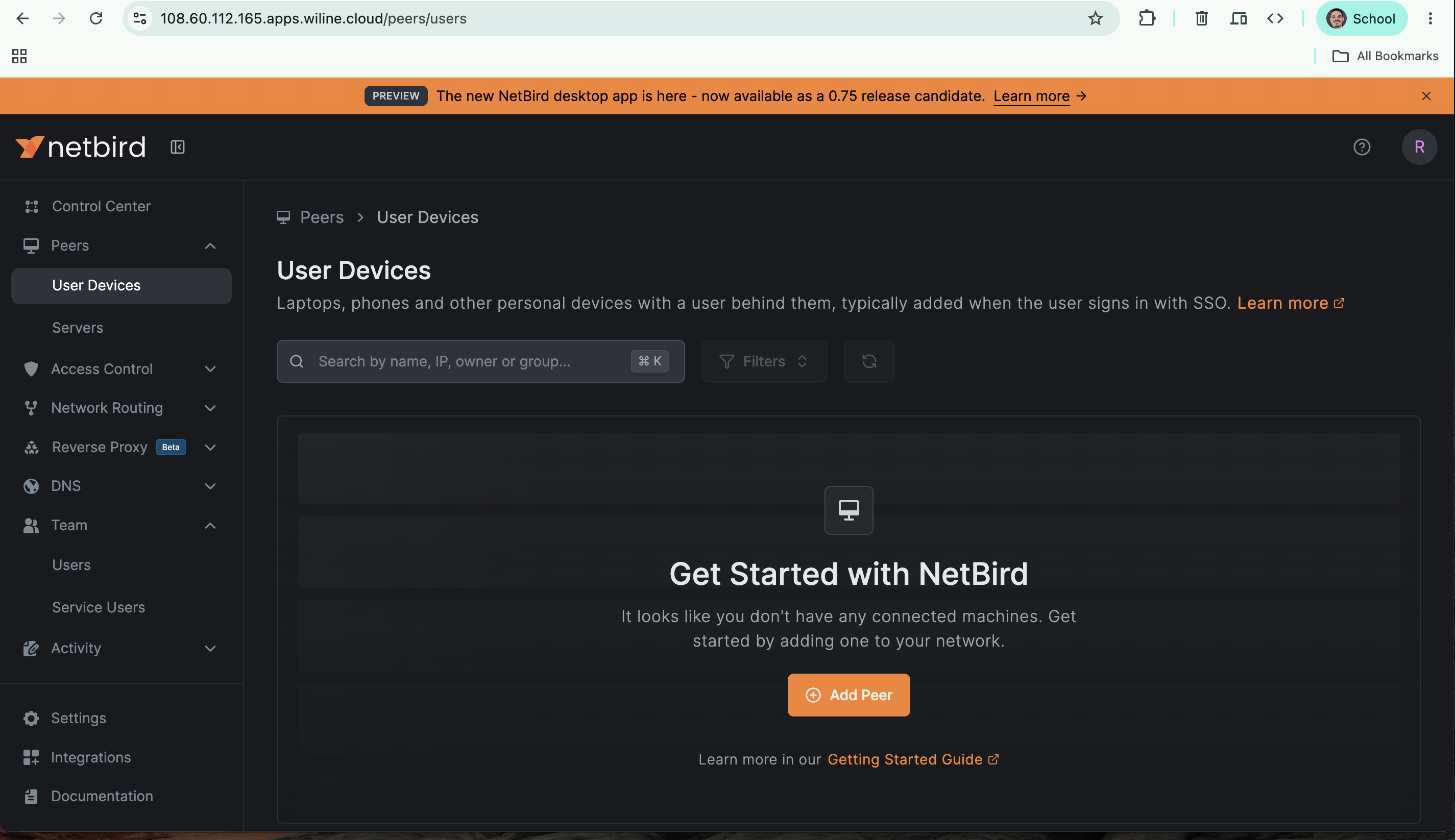
Task: Bookmark the page with the star icon
Action: 1095,18
